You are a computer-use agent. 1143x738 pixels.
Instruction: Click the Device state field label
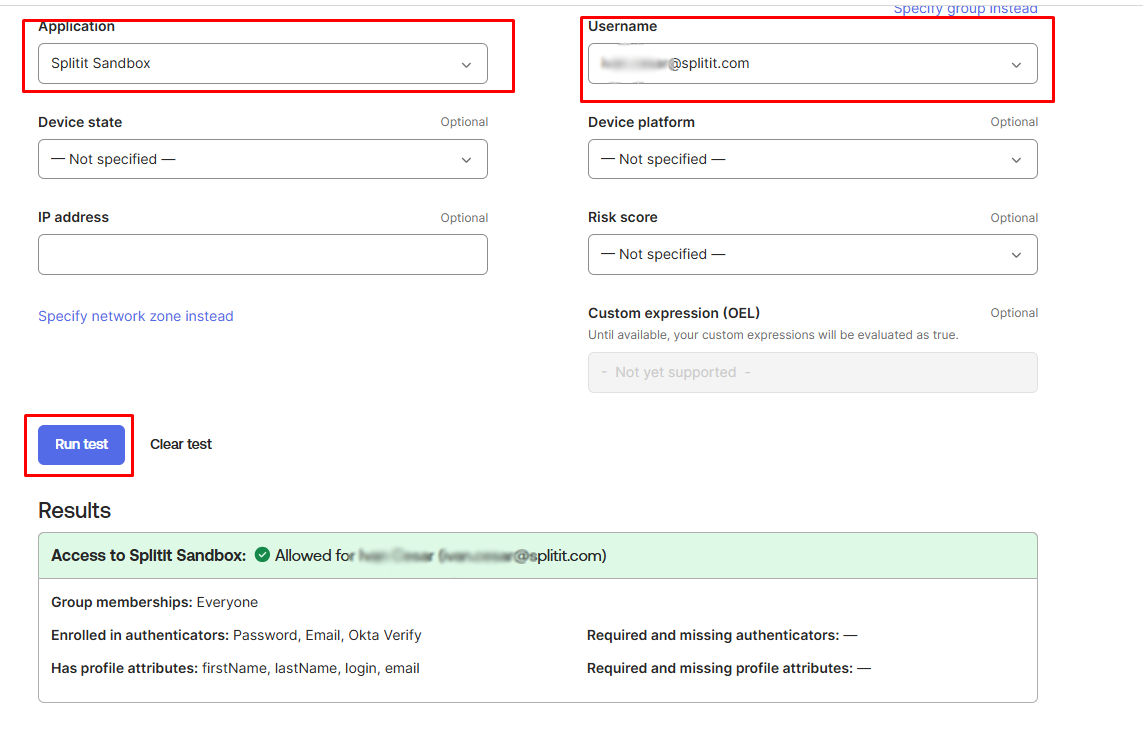[x=80, y=123]
